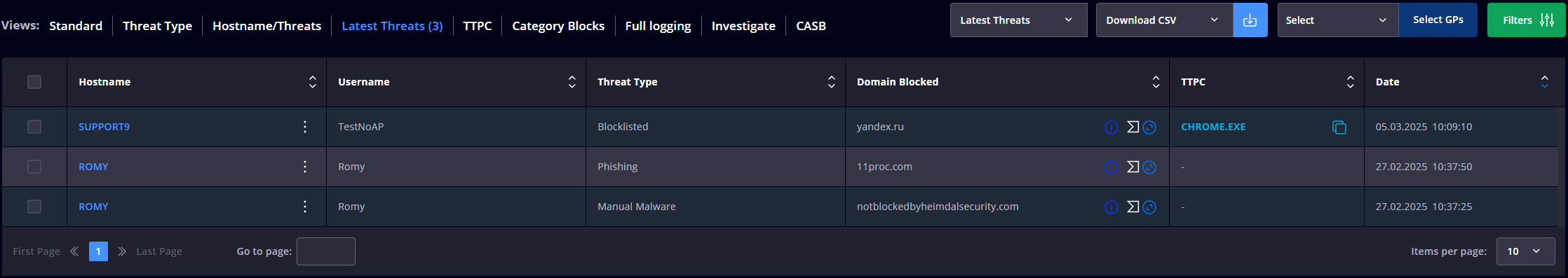Click the next page double-chevron icon

click(x=122, y=251)
